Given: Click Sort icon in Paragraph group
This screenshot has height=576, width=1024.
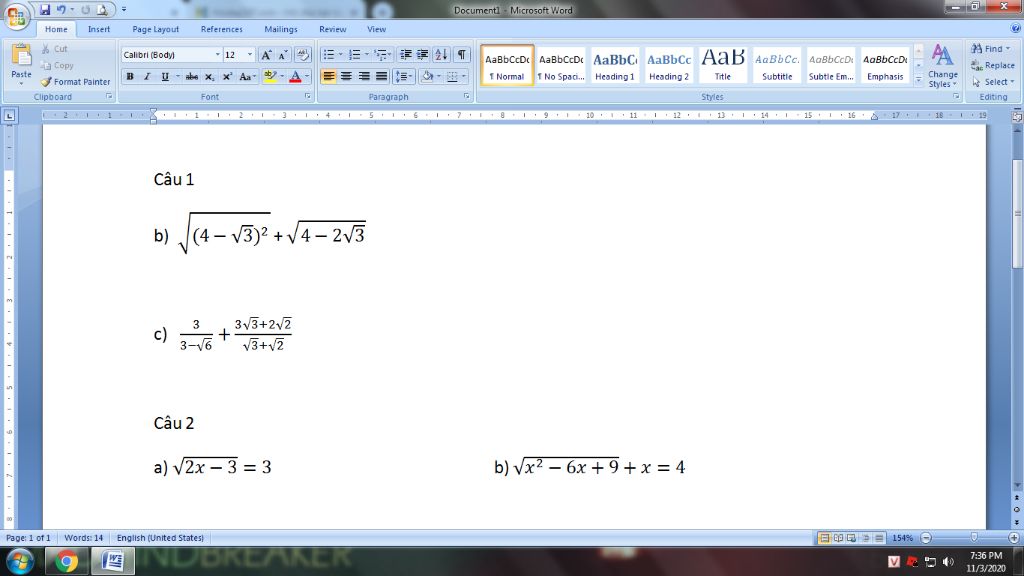Looking at the screenshot, I should 441,55.
